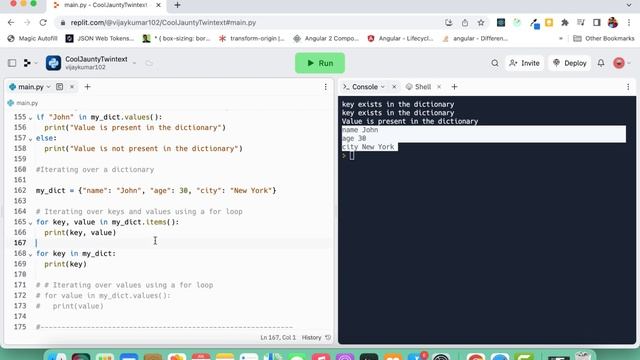Open JSON Web Tokens bookmark

point(100,38)
